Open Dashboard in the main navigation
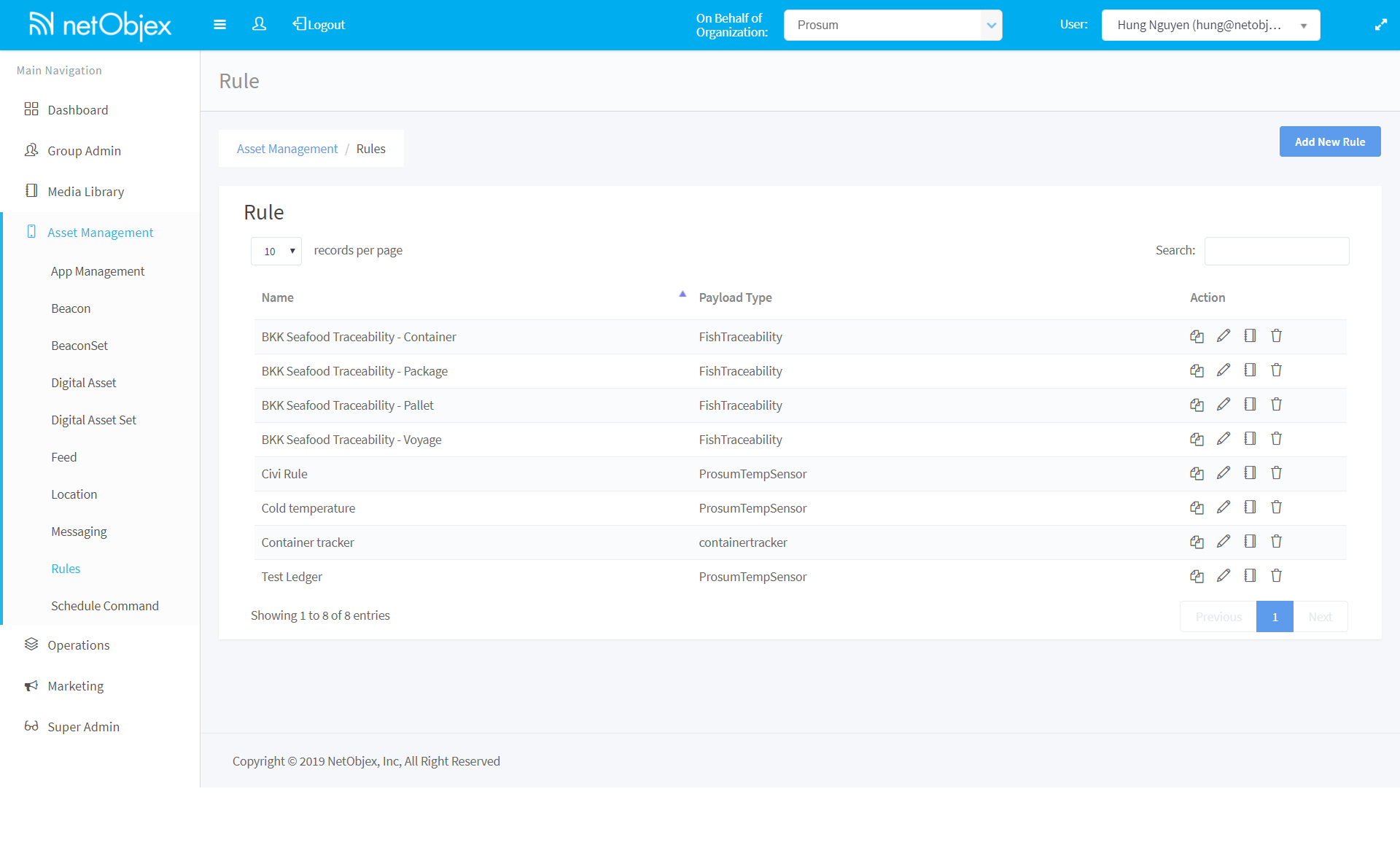Screen dimensions: 1400x864 (77, 110)
